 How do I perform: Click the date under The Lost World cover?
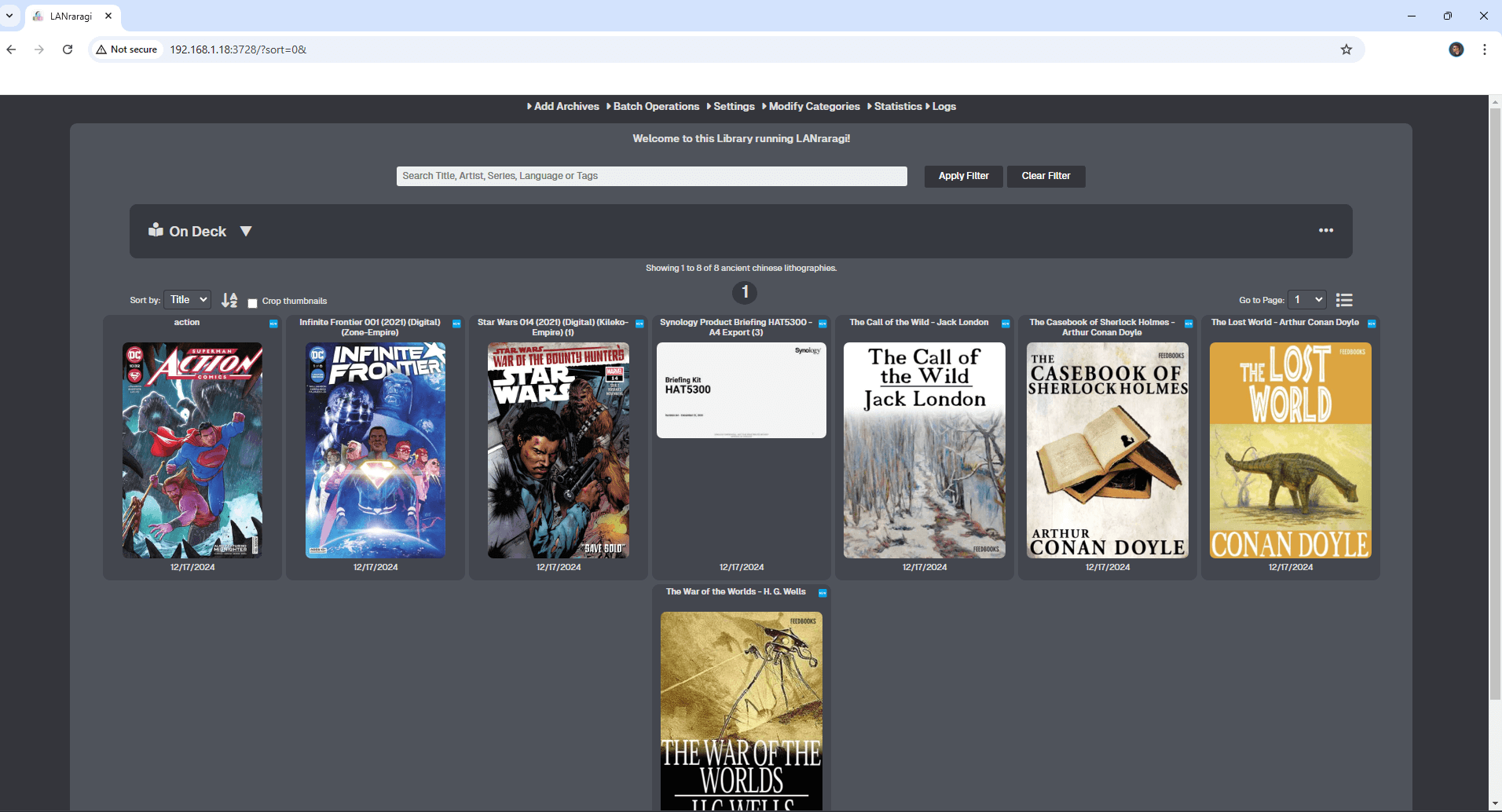click(x=1291, y=567)
